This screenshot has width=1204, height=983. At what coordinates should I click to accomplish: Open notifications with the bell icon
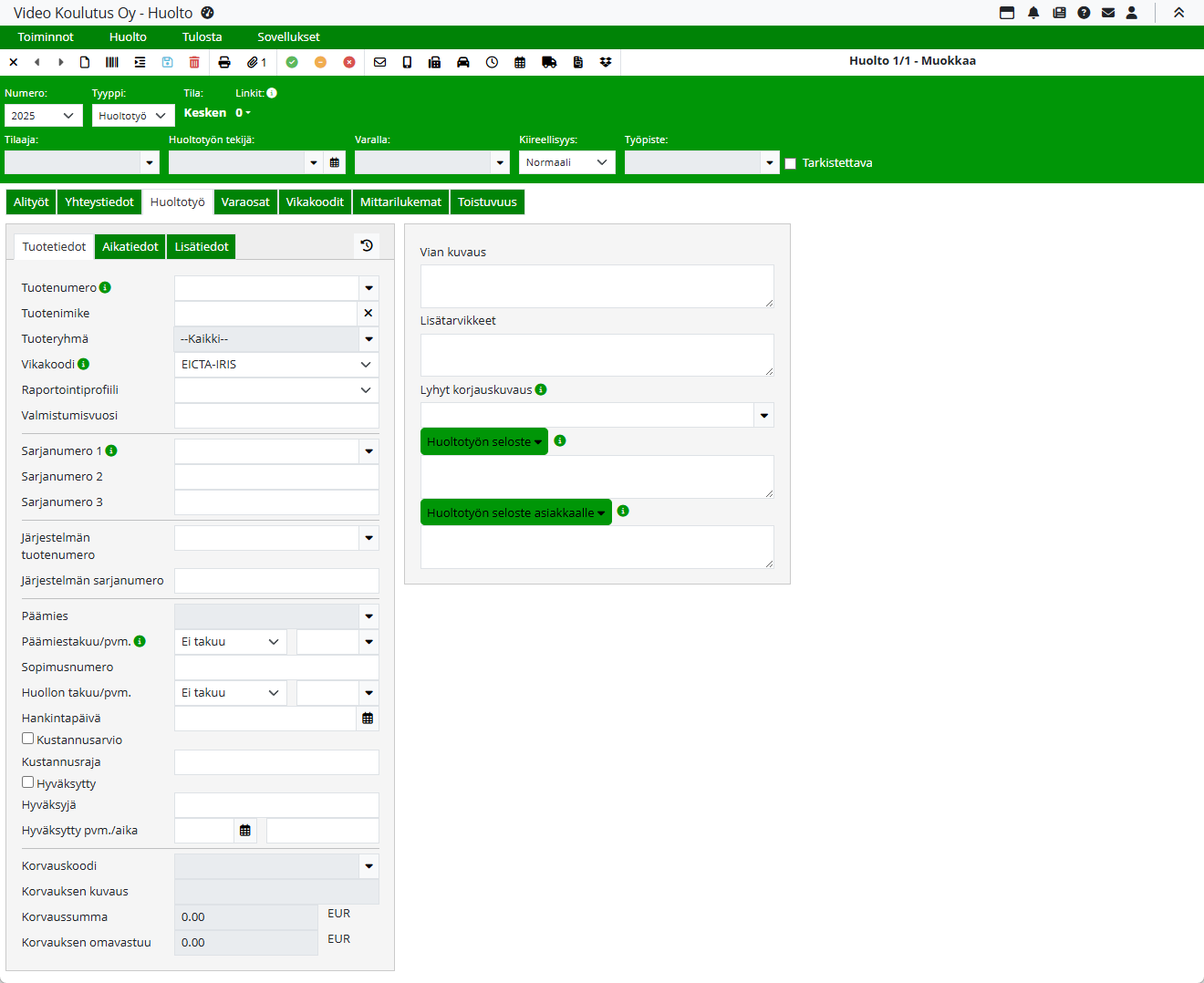coord(1033,13)
